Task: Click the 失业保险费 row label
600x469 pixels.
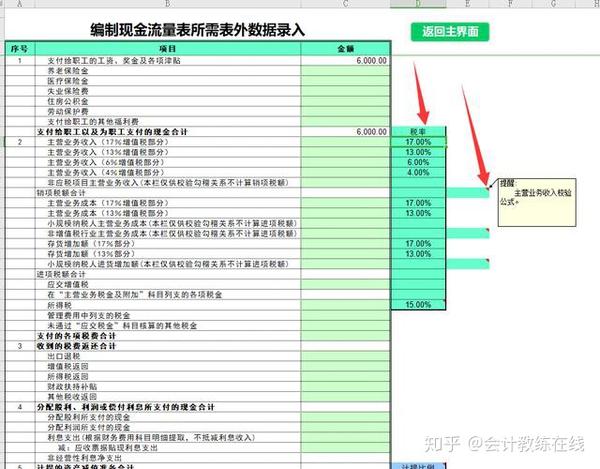Action: click(x=68, y=91)
